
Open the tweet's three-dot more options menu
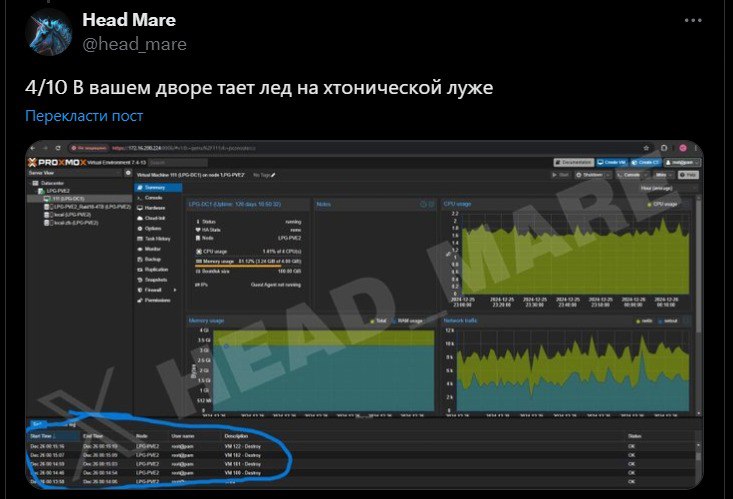click(x=693, y=20)
